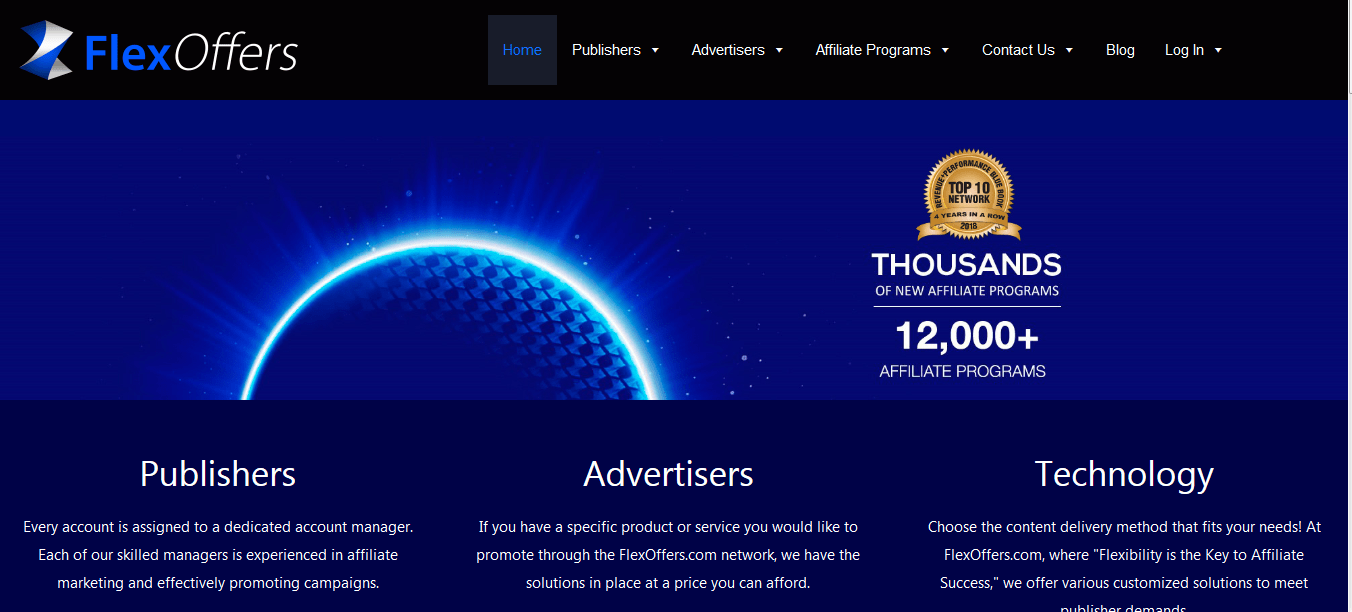
Task: Click the 'OF NEW AFFILIATE PROGRAMS' subtitle
Action: [967, 291]
